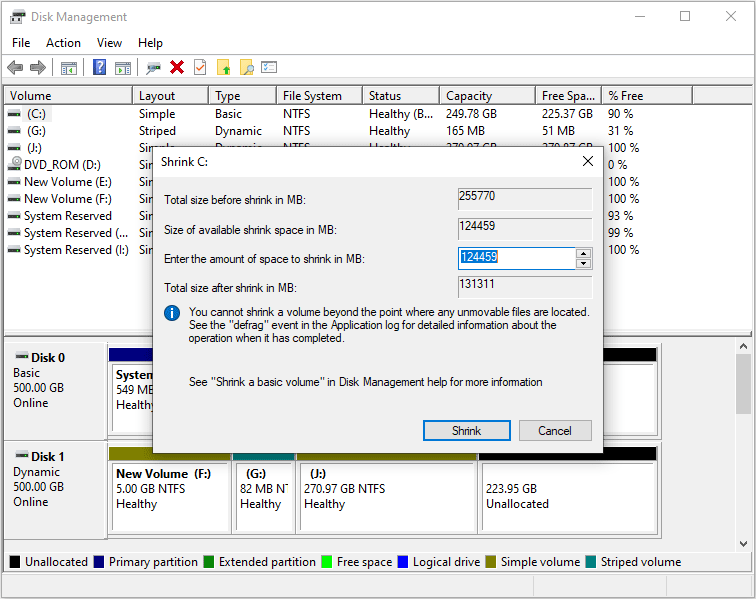The width and height of the screenshot is (756, 599).
Task: Click Total size after shrink field
Action: [x=525, y=287]
